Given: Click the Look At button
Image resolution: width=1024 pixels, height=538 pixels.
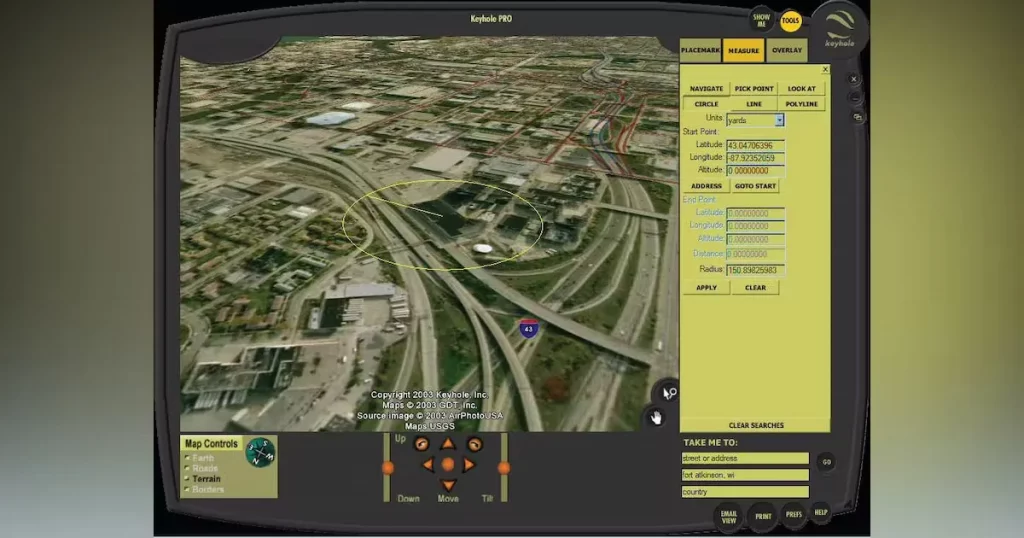Looking at the screenshot, I should pos(801,89).
